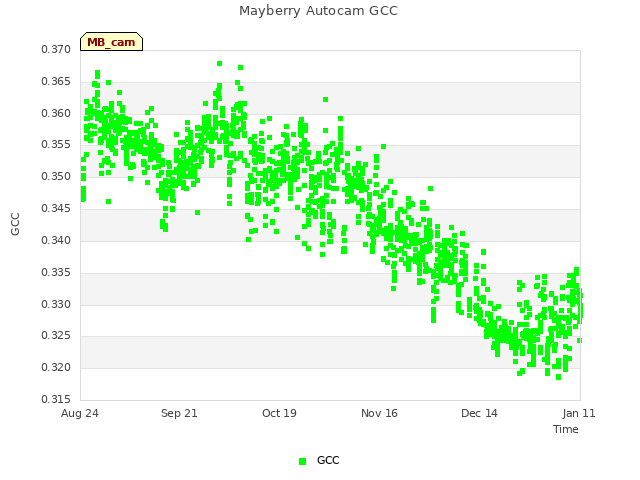The image size is (640, 480).
Task: Click the GCC legend label
Action: tap(328, 460)
